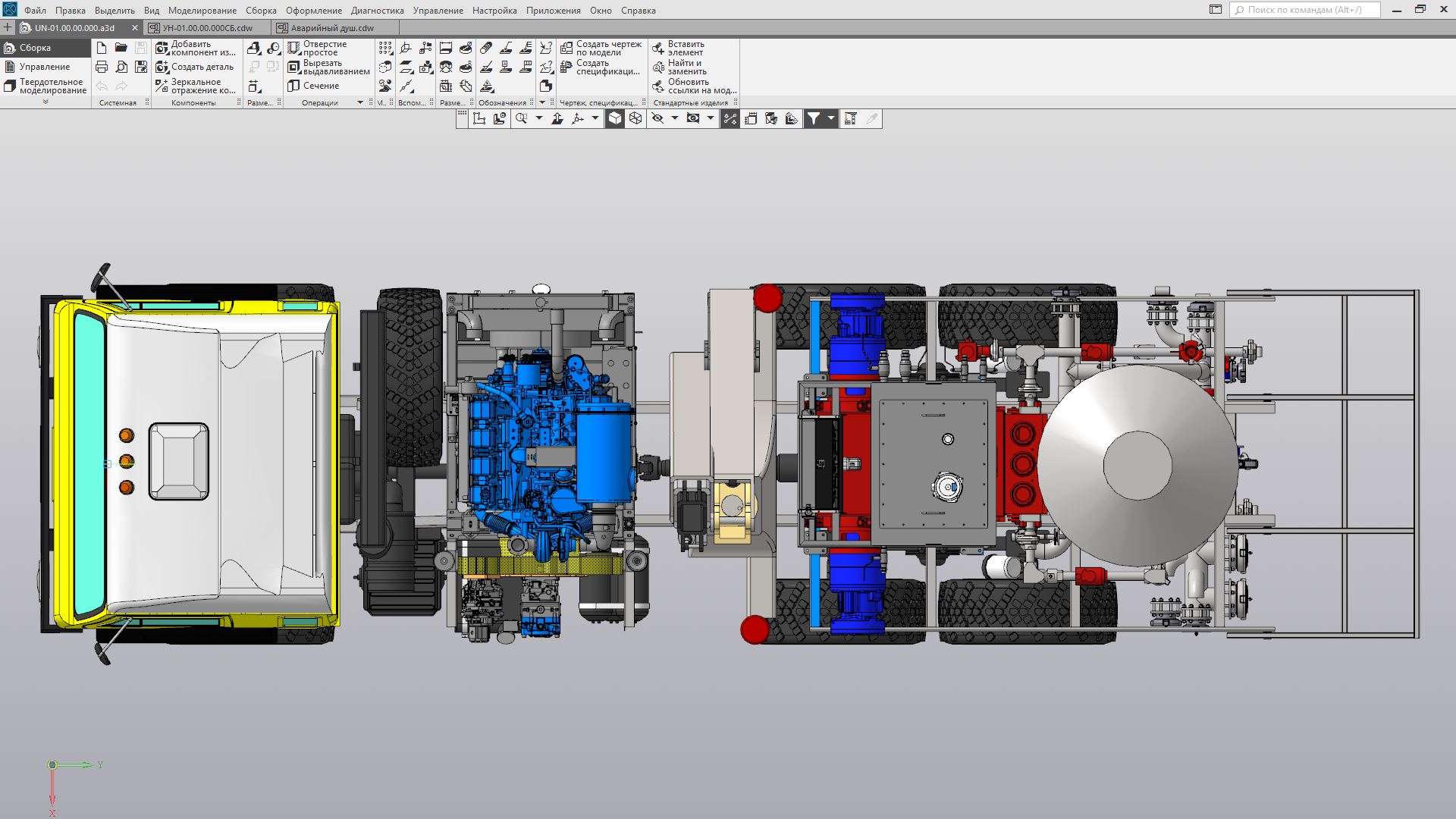Image resolution: width=1456 pixels, height=819 pixels.
Task: Select the Управление toolset button
Action: pos(44,67)
